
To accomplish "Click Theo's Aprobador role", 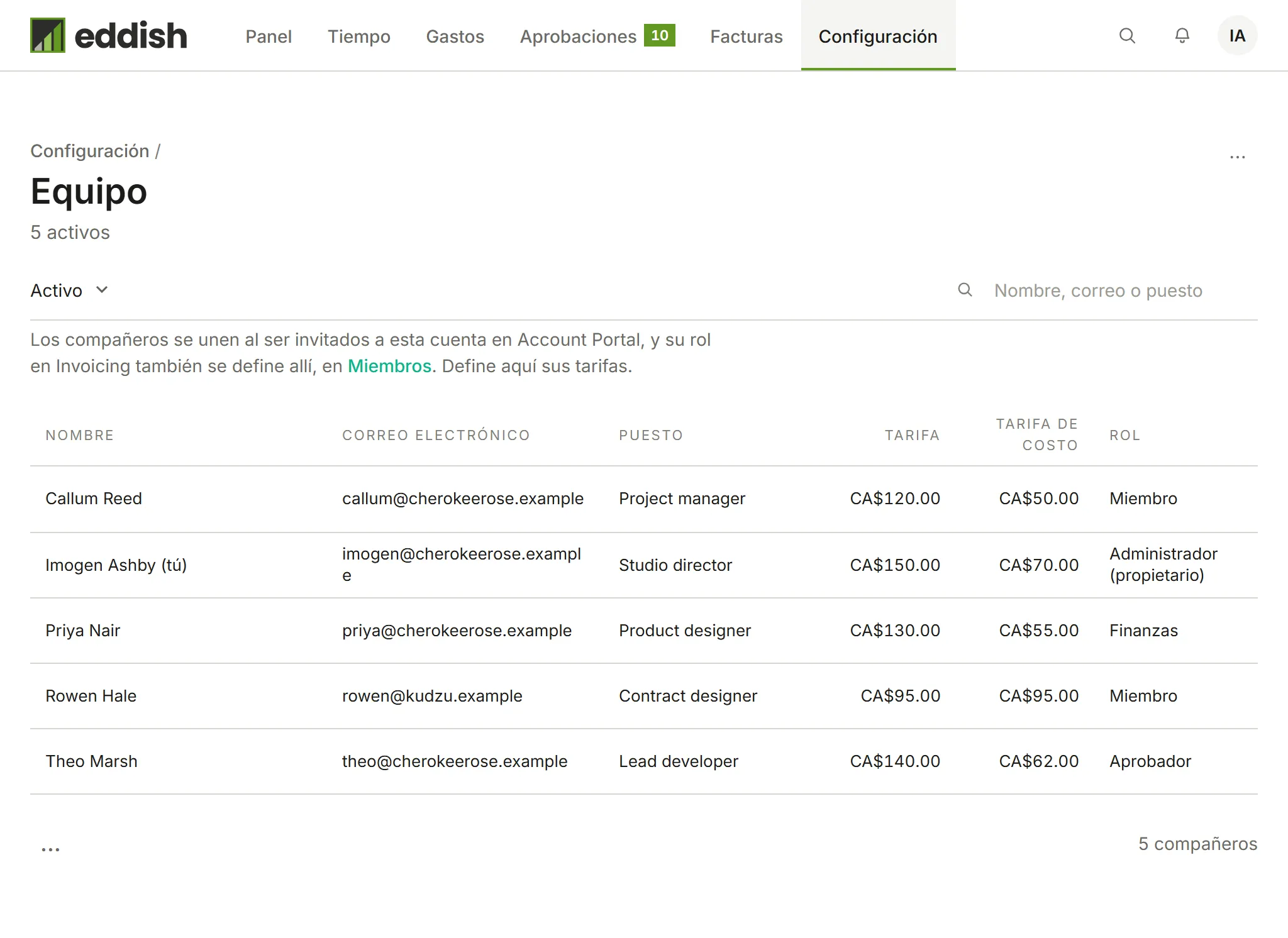I will pos(1150,761).
